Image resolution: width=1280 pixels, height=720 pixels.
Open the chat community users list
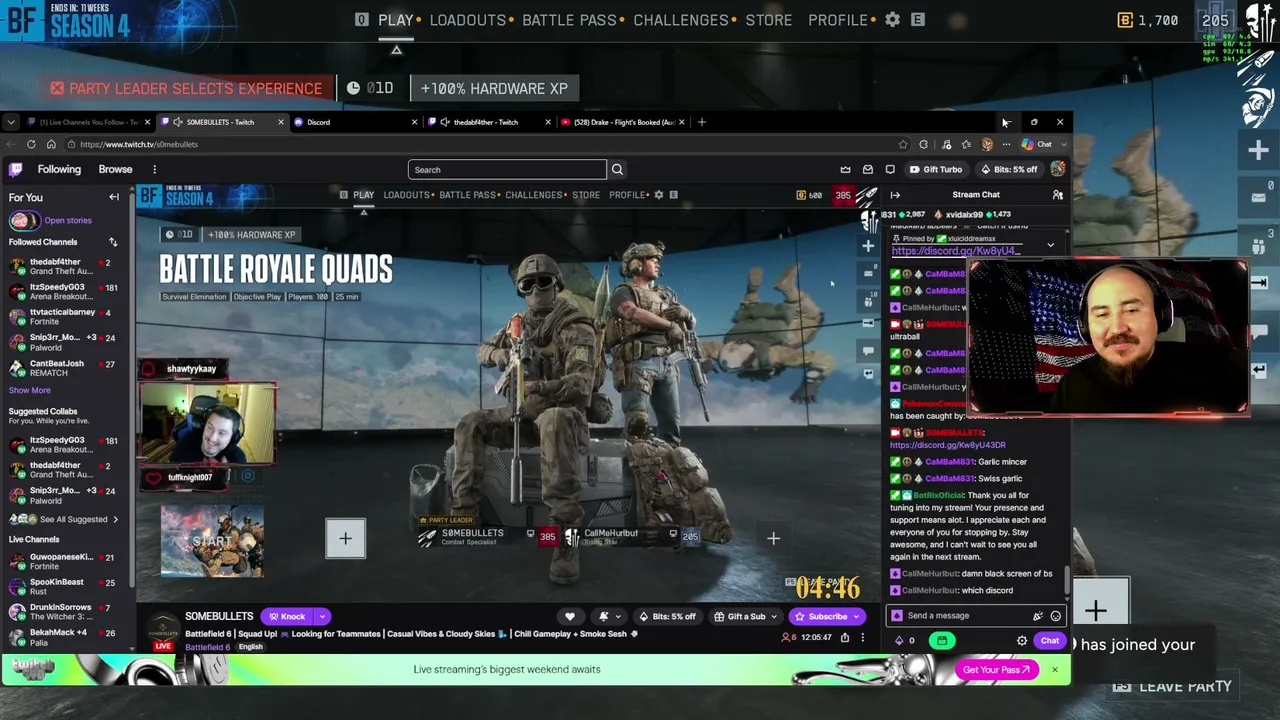tap(1057, 195)
